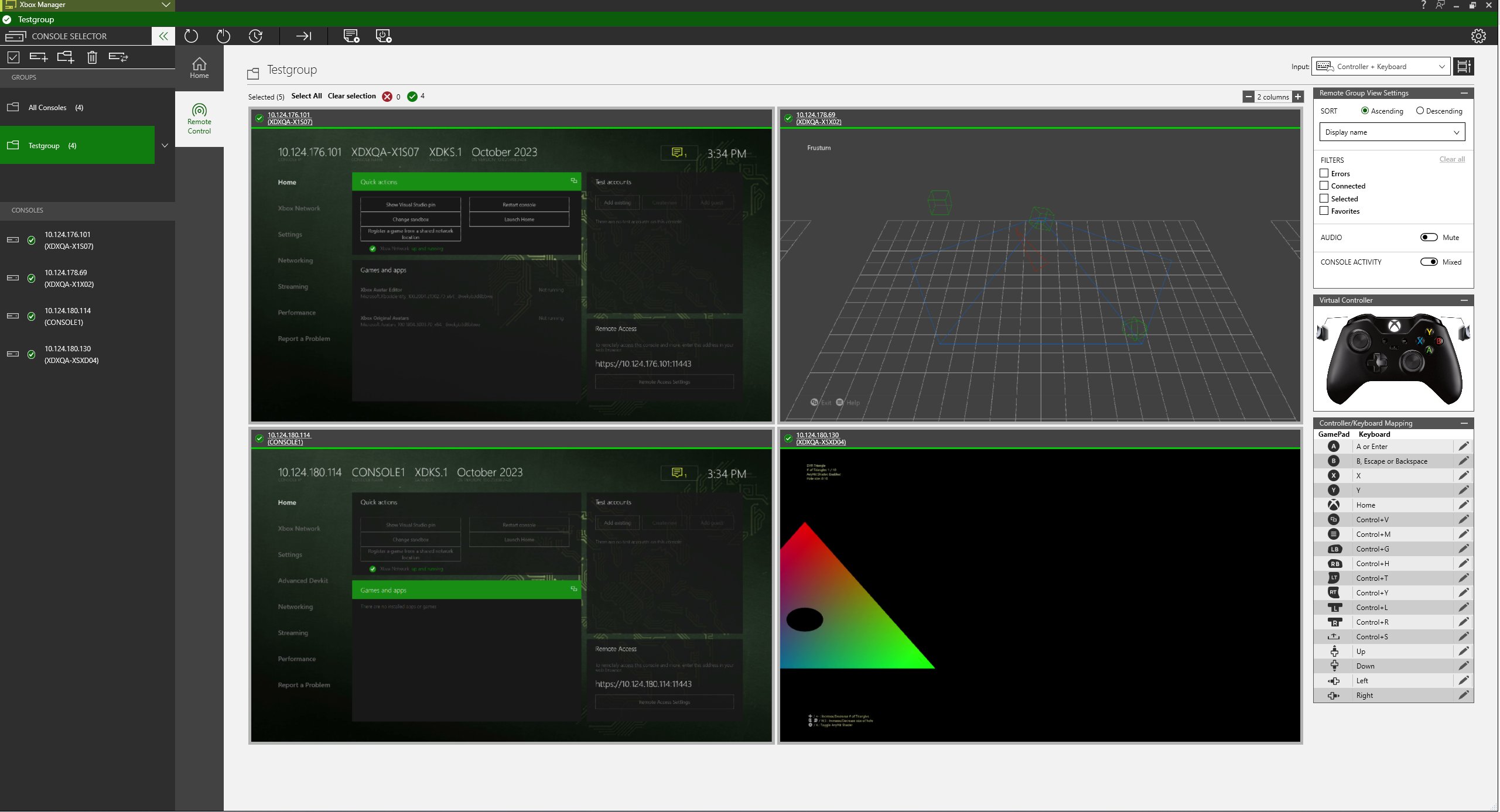
Task: Collapse the Console Selector panel chevrons
Action: (163, 36)
